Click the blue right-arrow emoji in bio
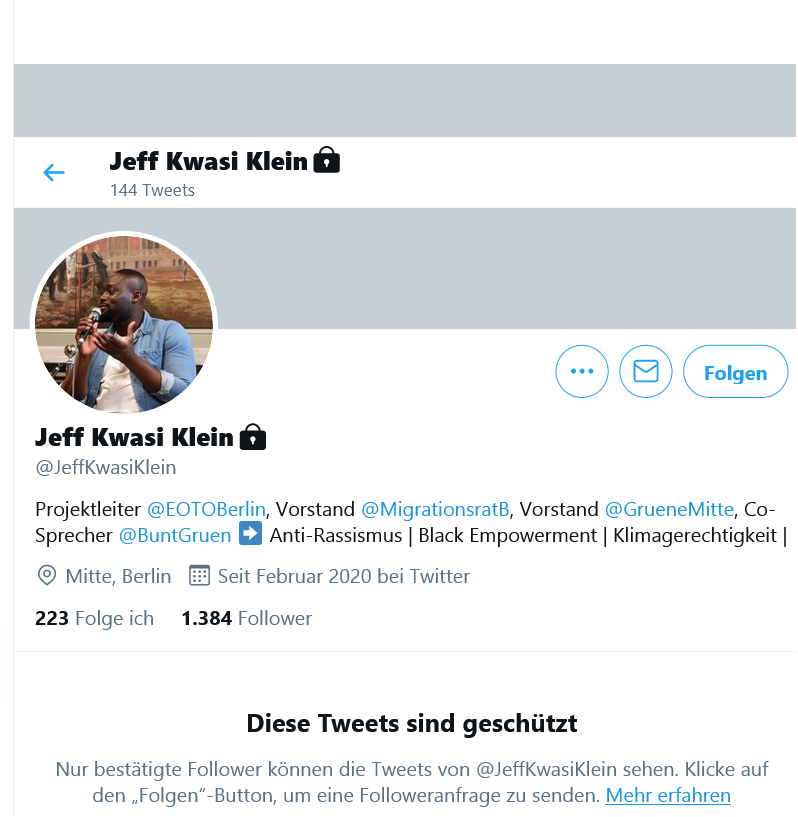The width and height of the screenshot is (798, 817). [251, 534]
